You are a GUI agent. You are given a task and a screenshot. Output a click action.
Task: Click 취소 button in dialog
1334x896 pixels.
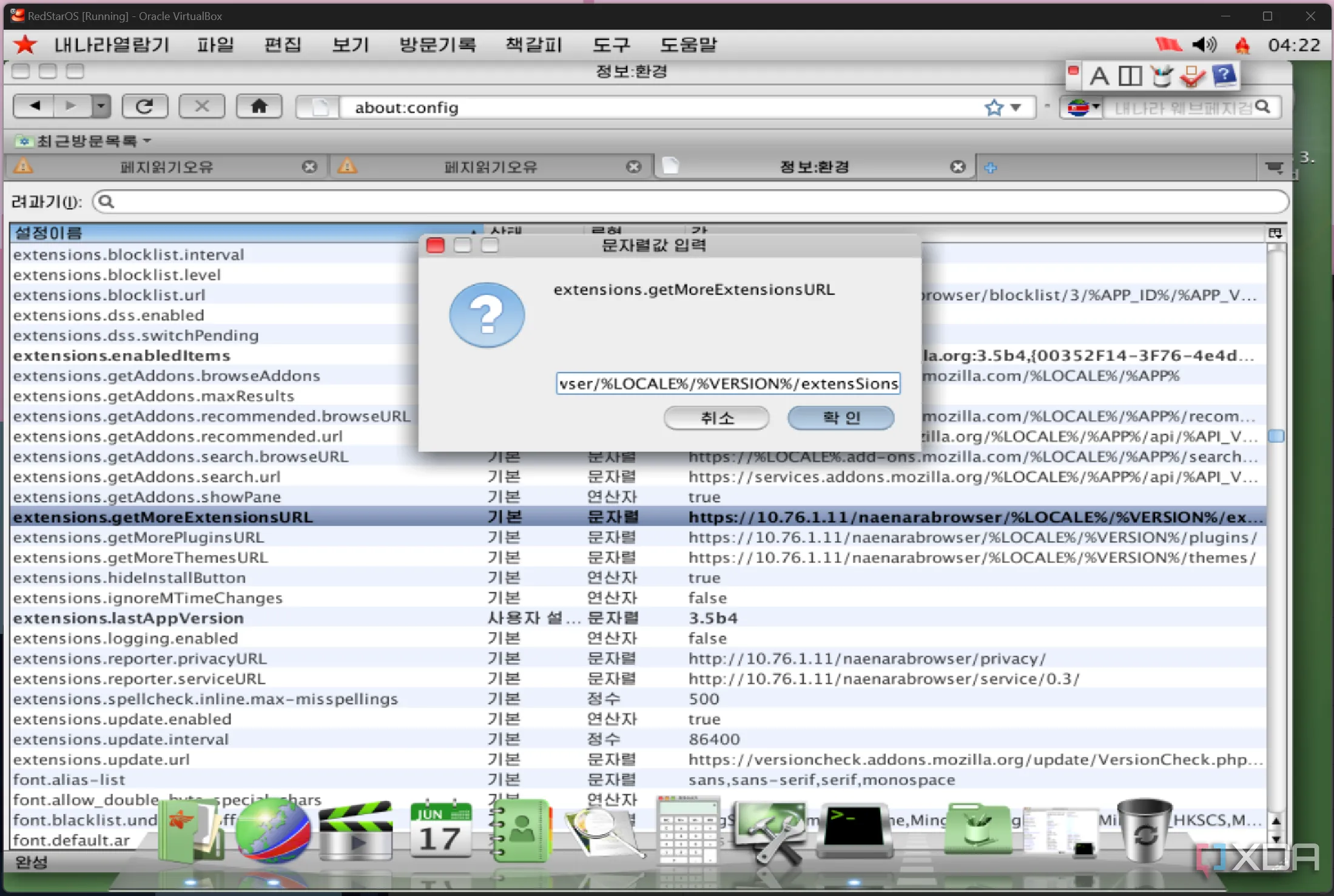[x=716, y=418]
